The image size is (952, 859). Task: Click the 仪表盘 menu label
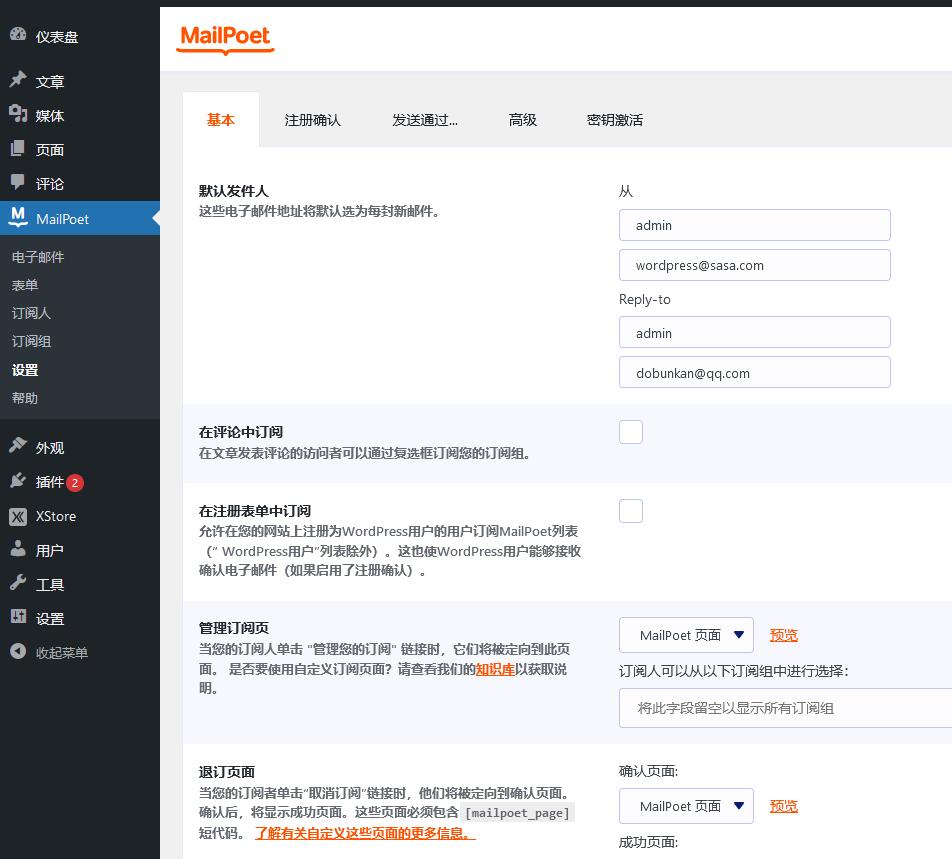[57, 37]
